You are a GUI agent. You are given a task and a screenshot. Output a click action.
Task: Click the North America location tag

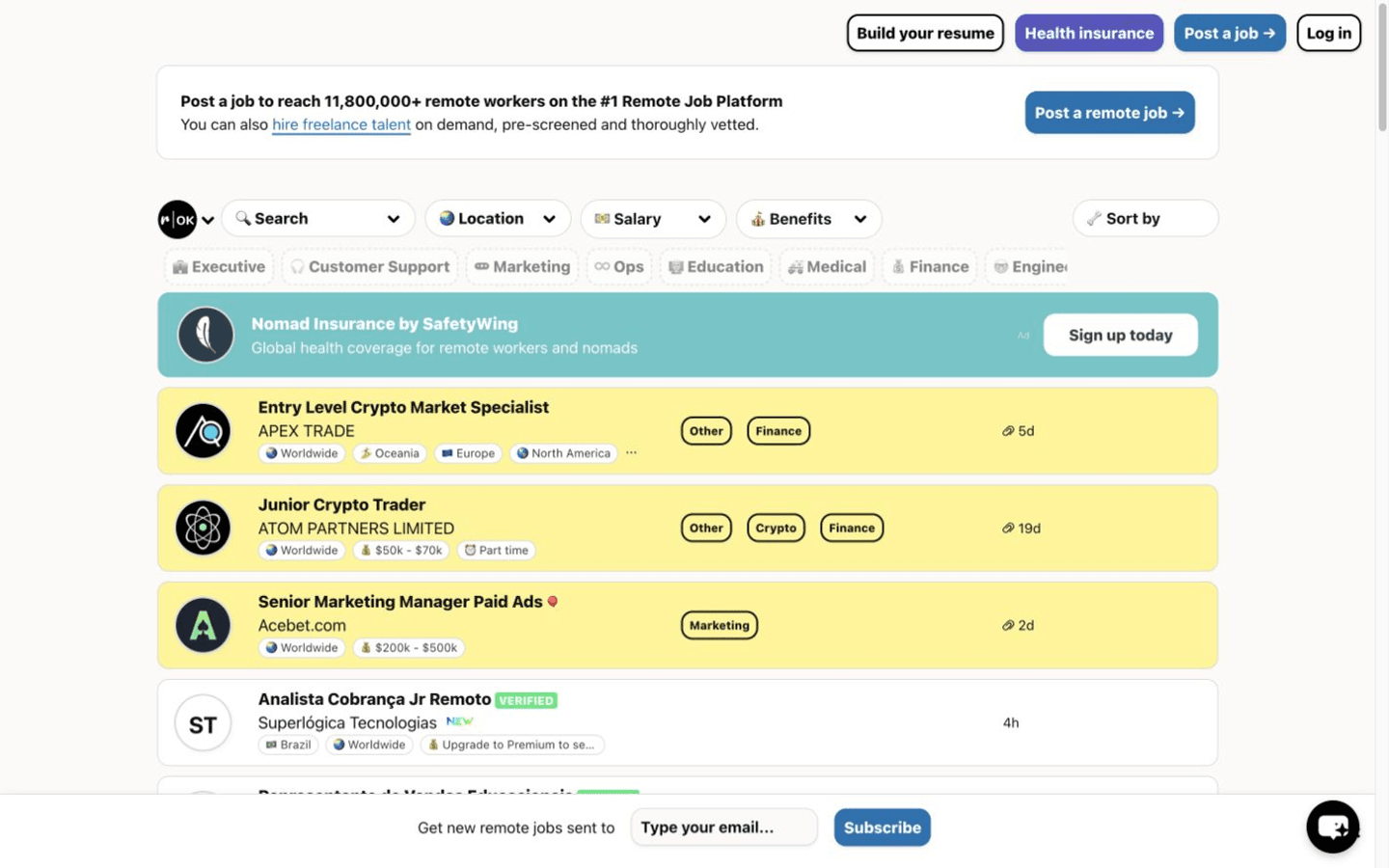(563, 453)
